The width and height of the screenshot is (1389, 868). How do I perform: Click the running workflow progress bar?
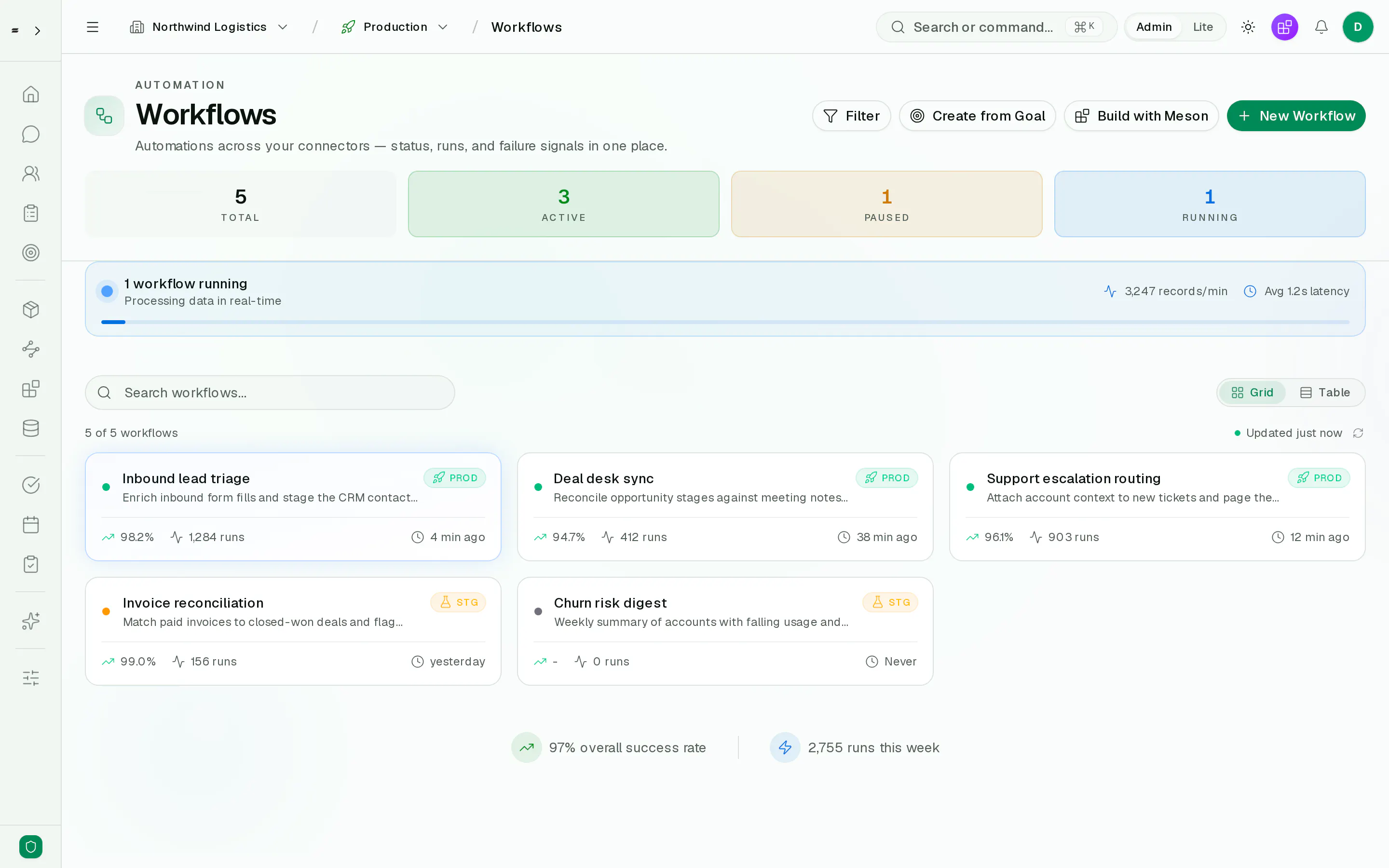(x=725, y=322)
